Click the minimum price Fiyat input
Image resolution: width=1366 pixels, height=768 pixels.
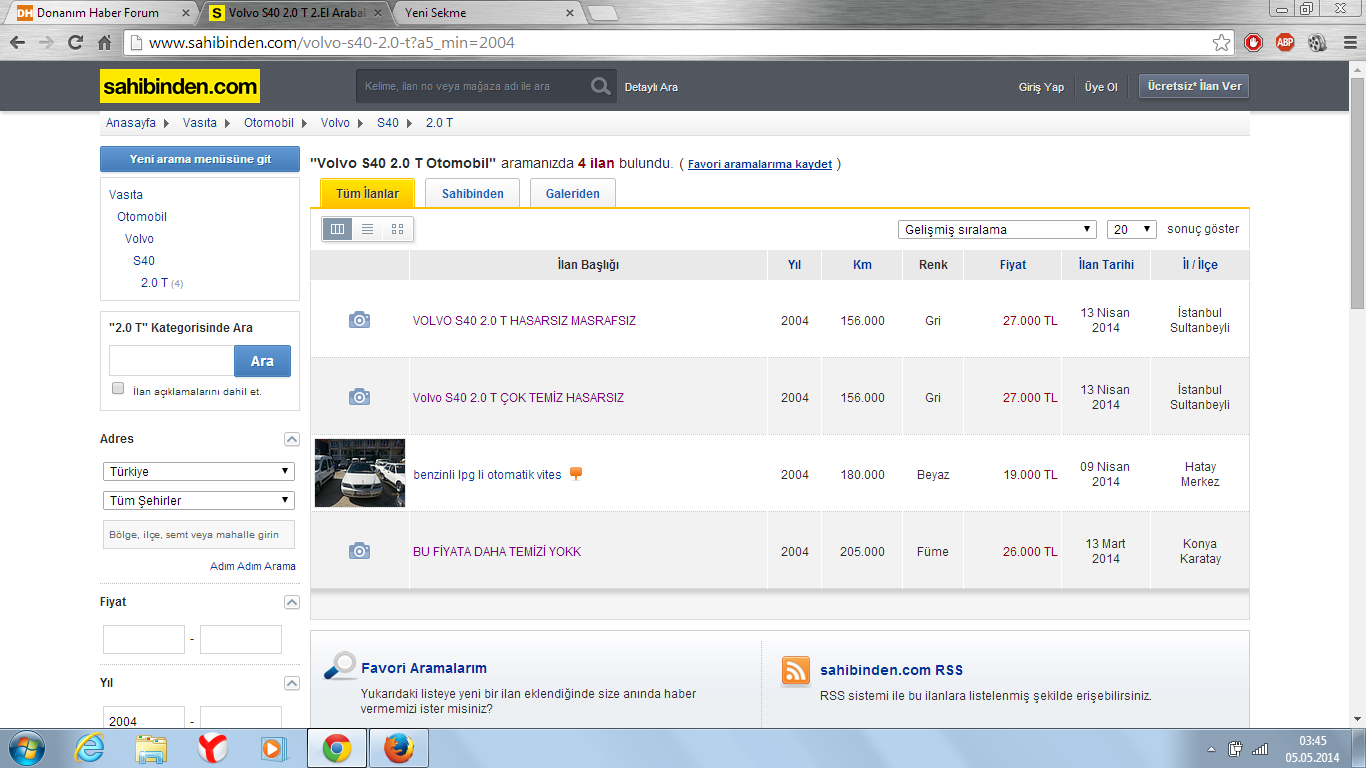pyautogui.click(x=144, y=640)
